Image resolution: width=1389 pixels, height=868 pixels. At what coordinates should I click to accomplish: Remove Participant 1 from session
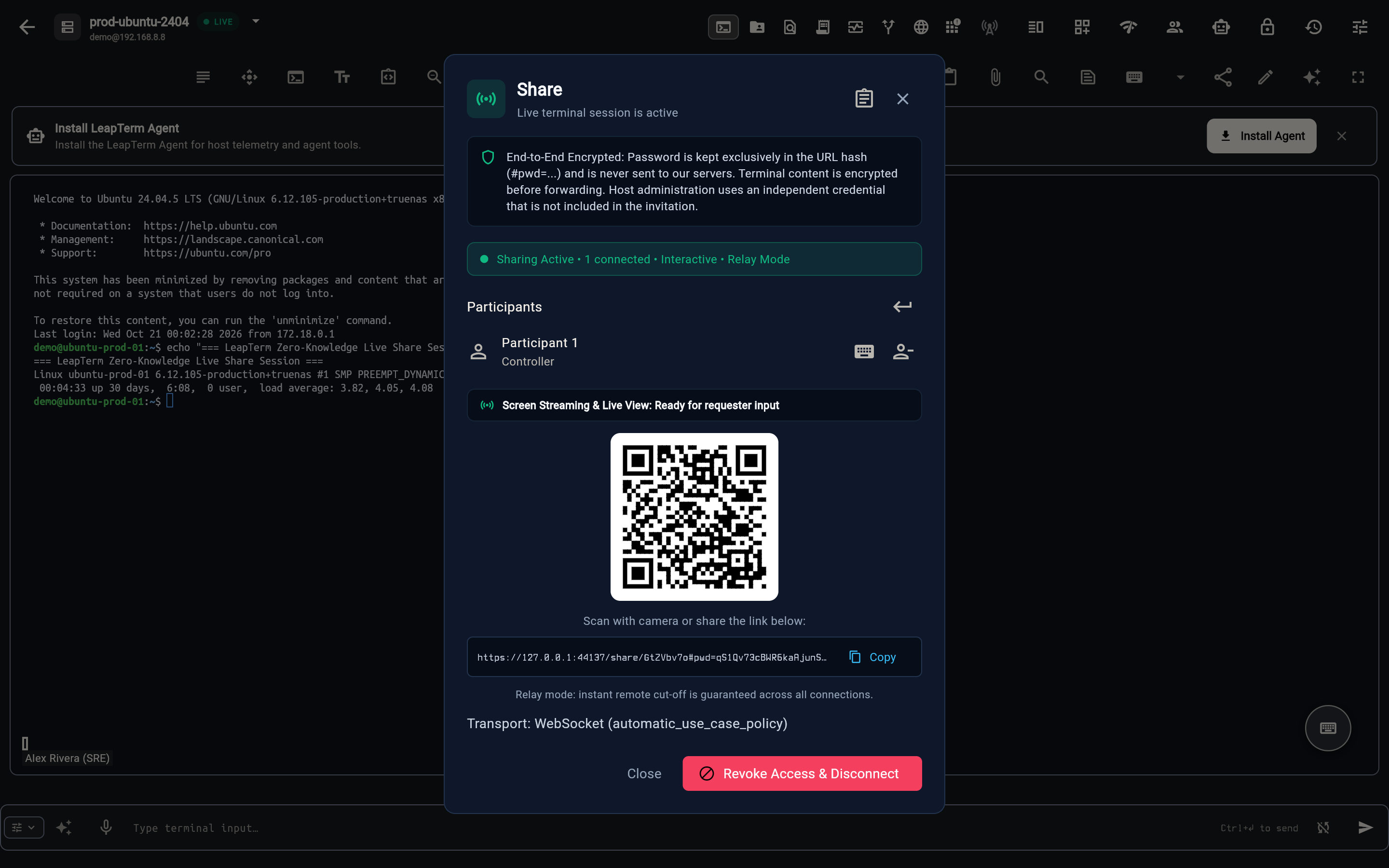(x=902, y=352)
